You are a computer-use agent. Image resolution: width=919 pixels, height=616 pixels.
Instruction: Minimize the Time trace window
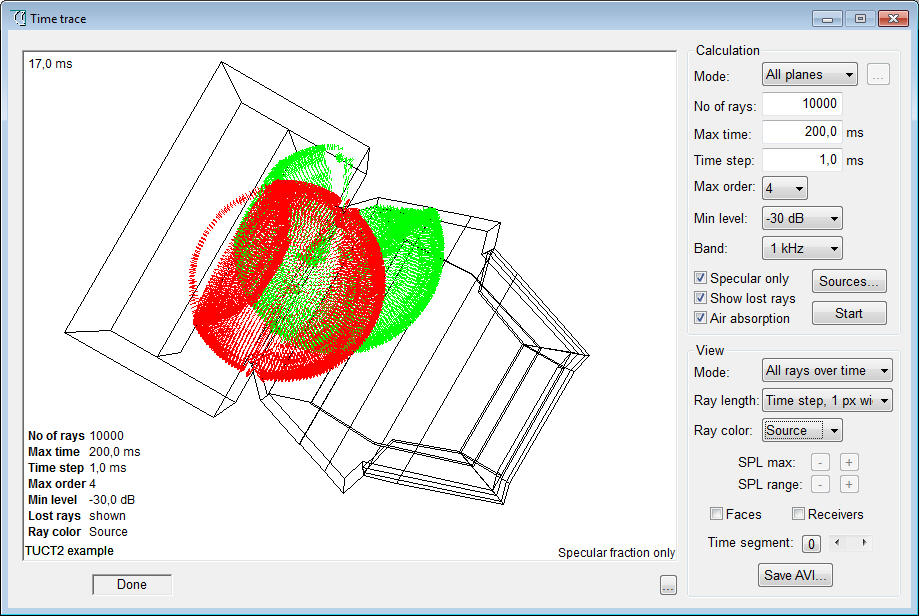827,19
